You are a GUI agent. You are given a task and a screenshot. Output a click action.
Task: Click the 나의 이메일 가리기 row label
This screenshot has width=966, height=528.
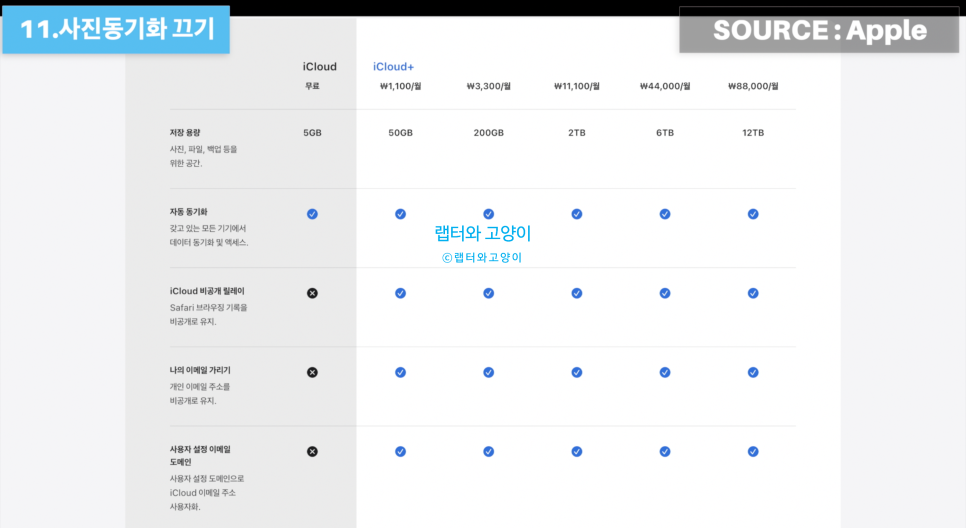(x=200, y=370)
